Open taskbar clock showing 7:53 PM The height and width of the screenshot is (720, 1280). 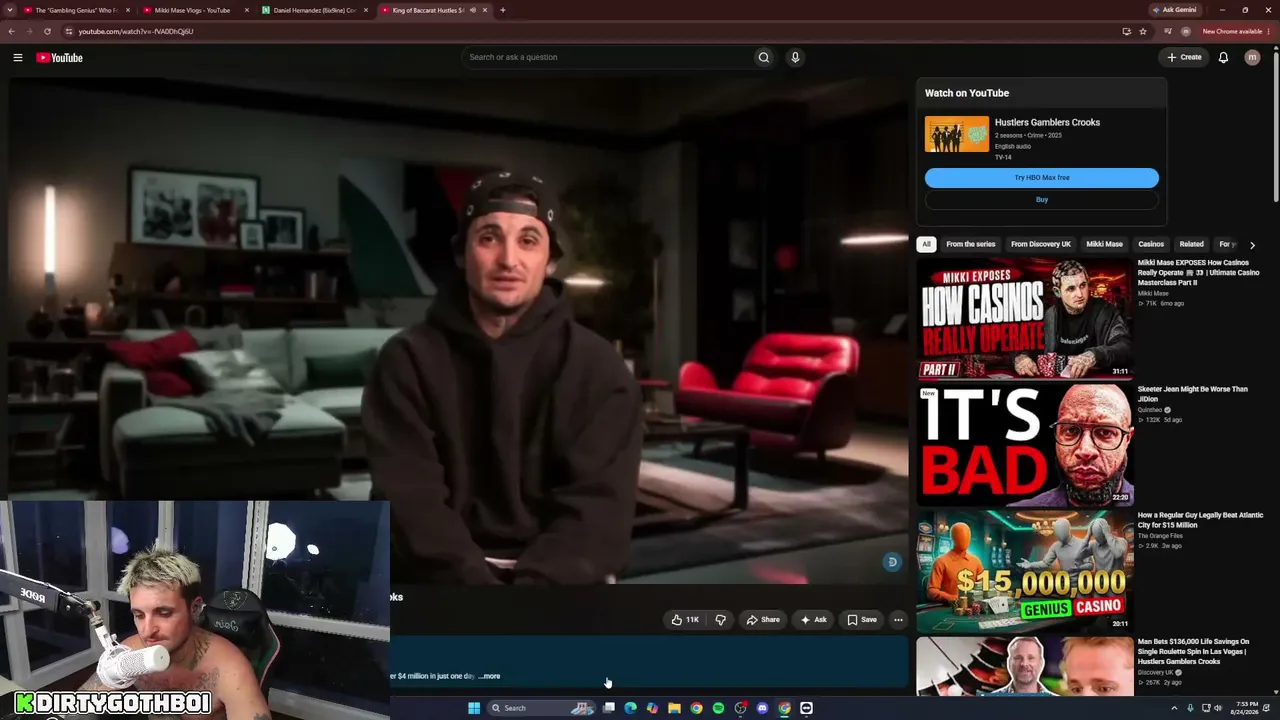click(x=1246, y=708)
